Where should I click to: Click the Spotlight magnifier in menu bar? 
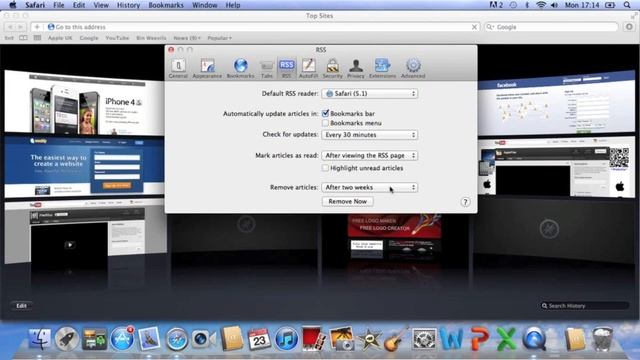click(x=627, y=5)
